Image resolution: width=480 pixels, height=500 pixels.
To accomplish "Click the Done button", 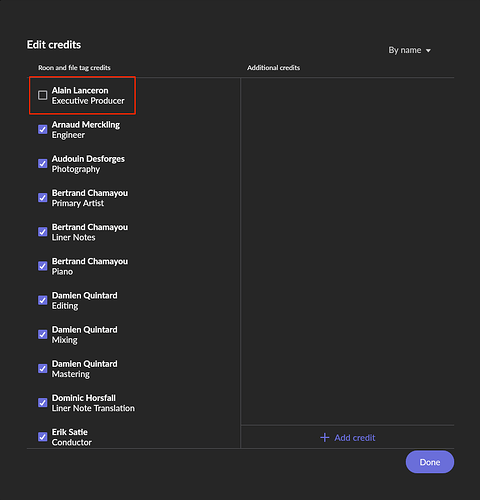I will pos(430,462).
